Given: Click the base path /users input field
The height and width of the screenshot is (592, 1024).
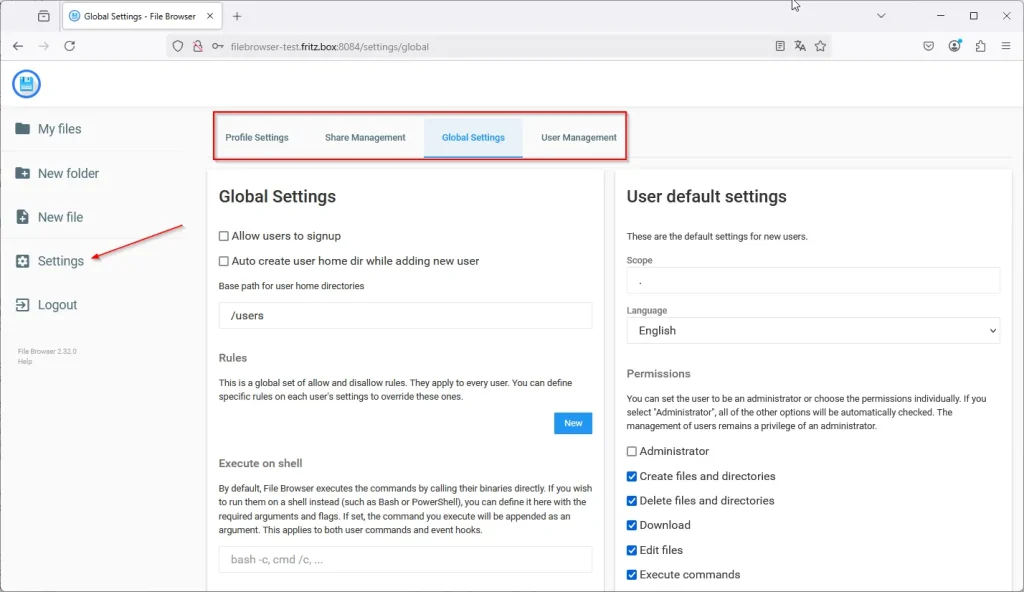Looking at the screenshot, I should click(405, 316).
